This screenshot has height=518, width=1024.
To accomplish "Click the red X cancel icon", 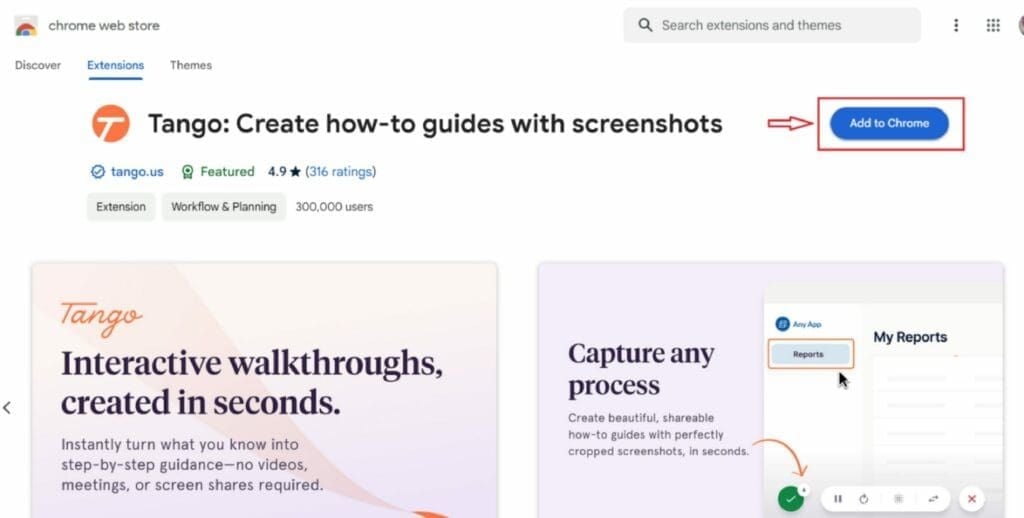I will (x=971, y=498).
